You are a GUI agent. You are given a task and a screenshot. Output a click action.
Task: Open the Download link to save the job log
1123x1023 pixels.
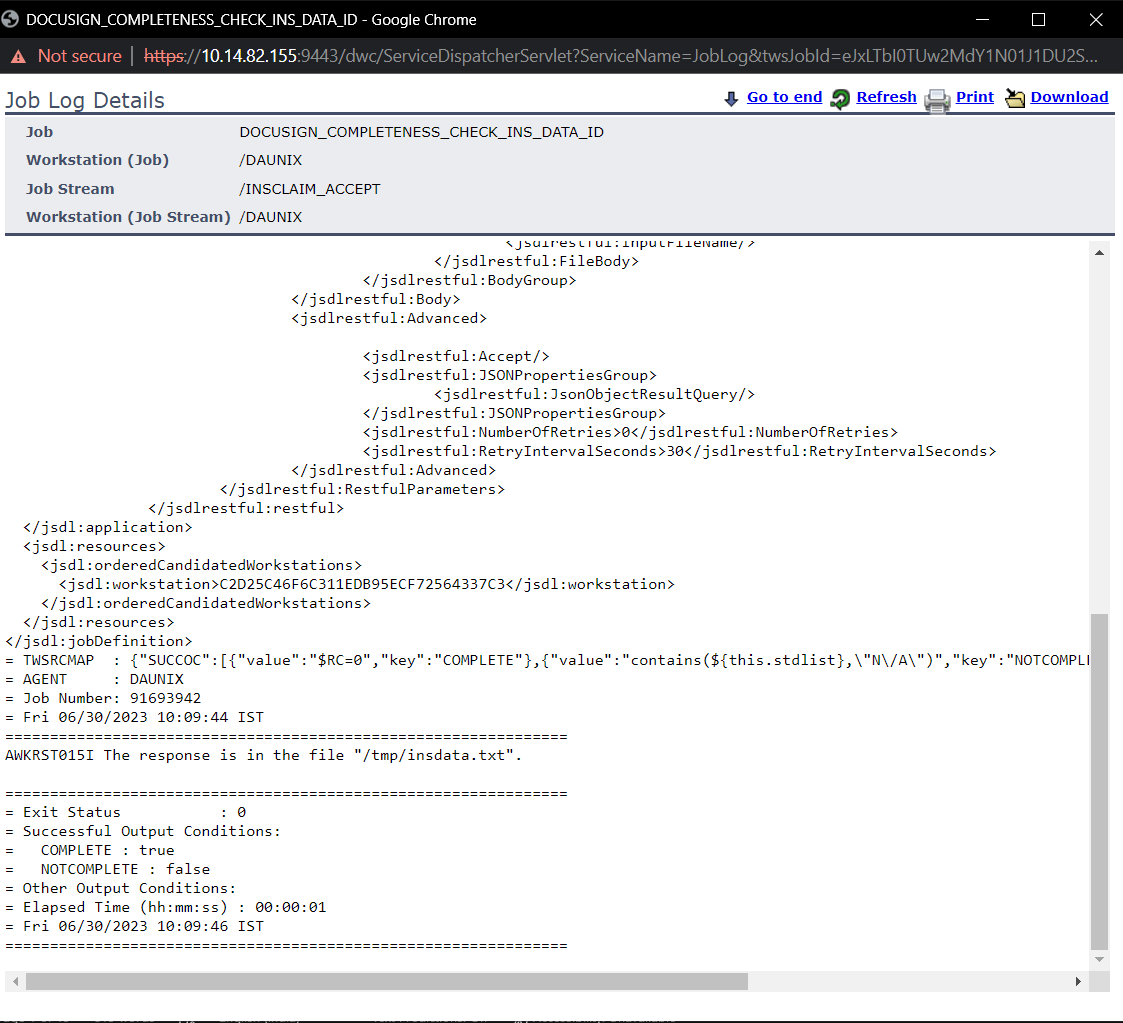tap(1070, 97)
